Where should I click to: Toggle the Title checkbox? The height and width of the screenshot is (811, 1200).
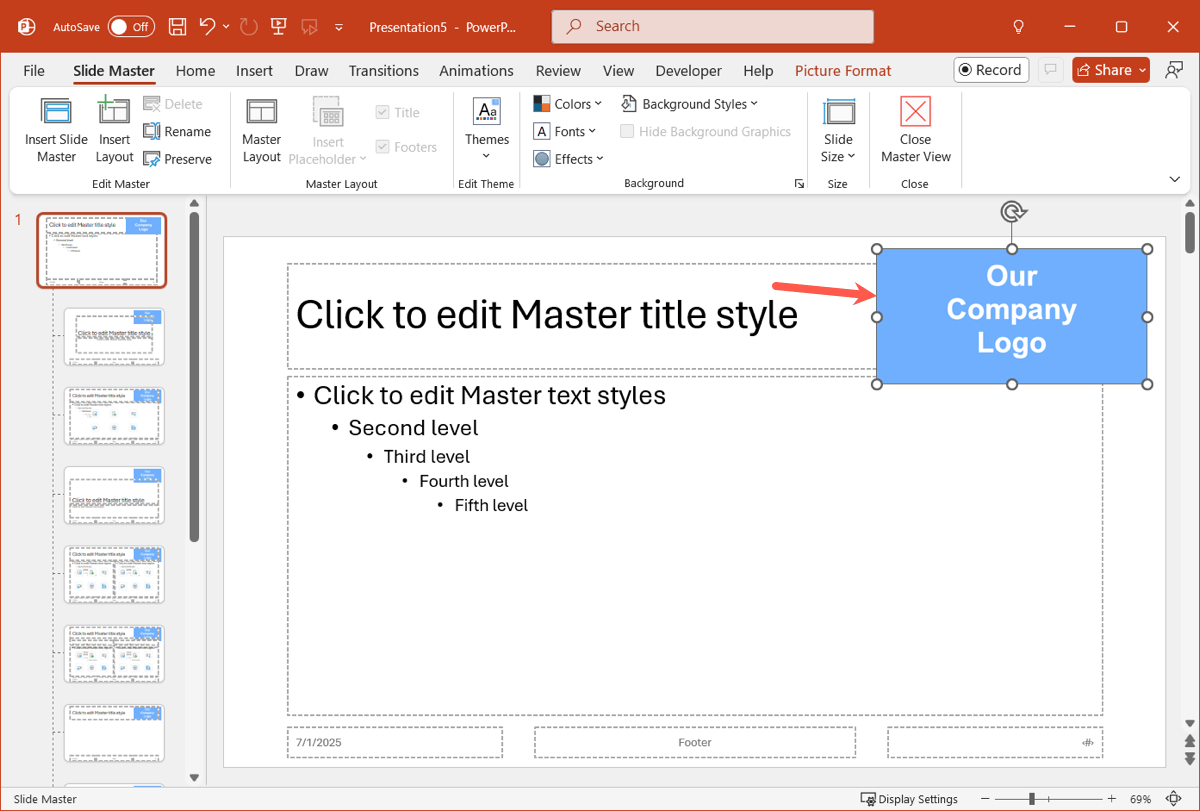coord(382,113)
